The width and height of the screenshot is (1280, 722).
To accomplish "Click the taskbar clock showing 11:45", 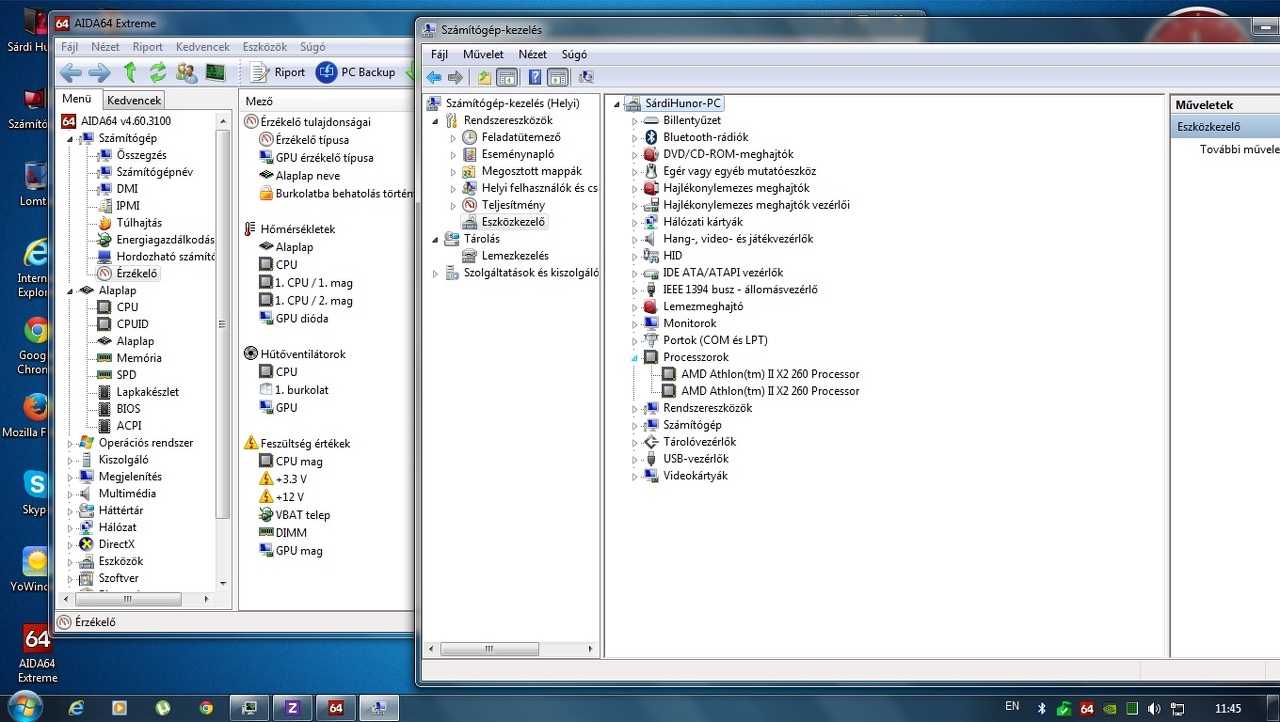I will coord(1228,708).
